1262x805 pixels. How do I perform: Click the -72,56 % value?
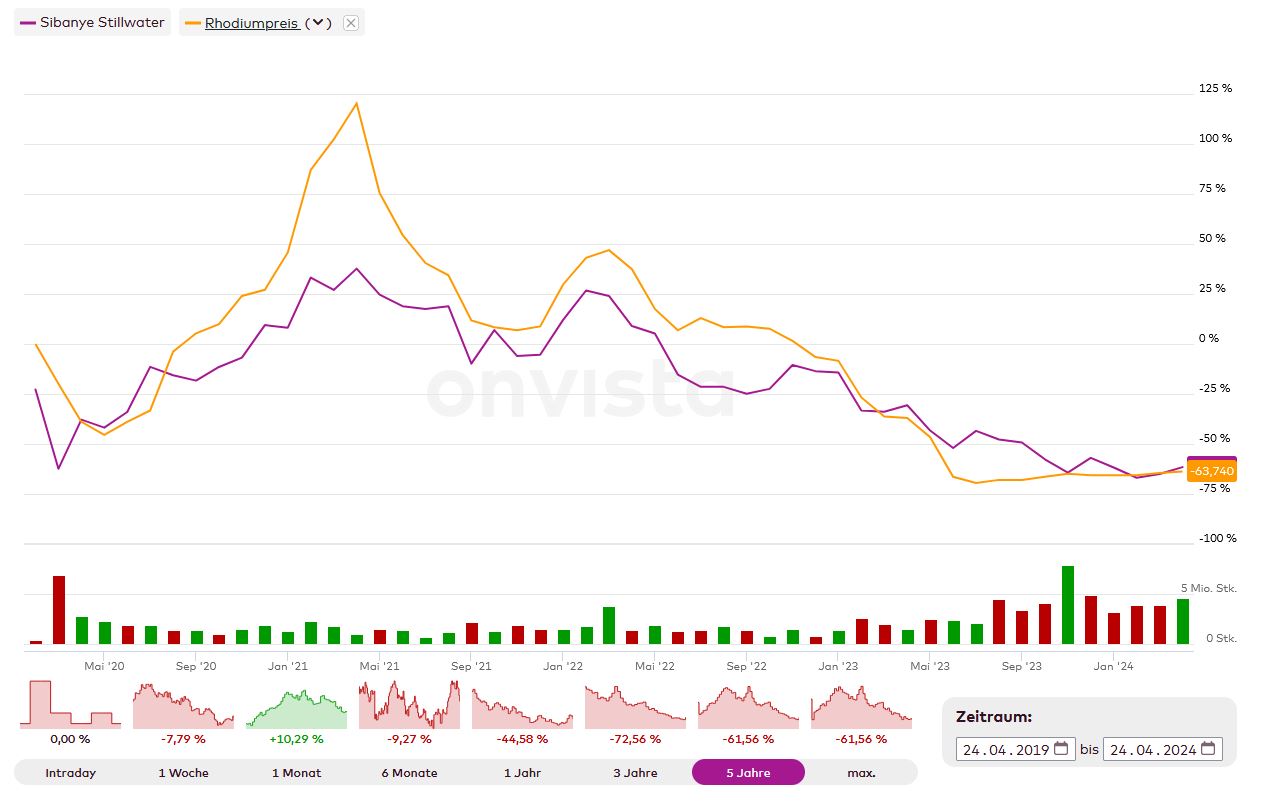(635, 739)
